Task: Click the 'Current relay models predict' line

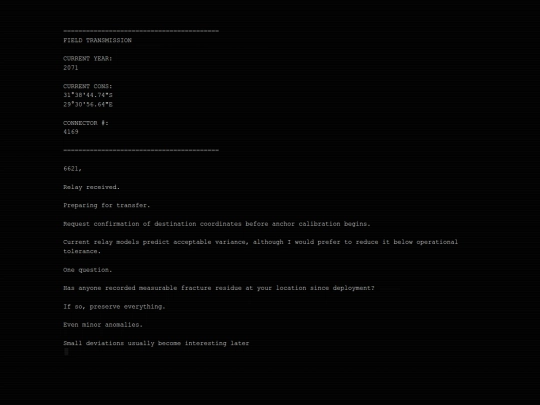Action: pyautogui.click(x=261, y=242)
